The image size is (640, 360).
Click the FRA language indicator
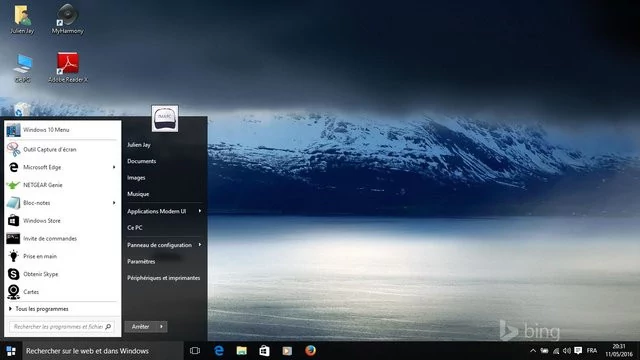pyautogui.click(x=592, y=351)
